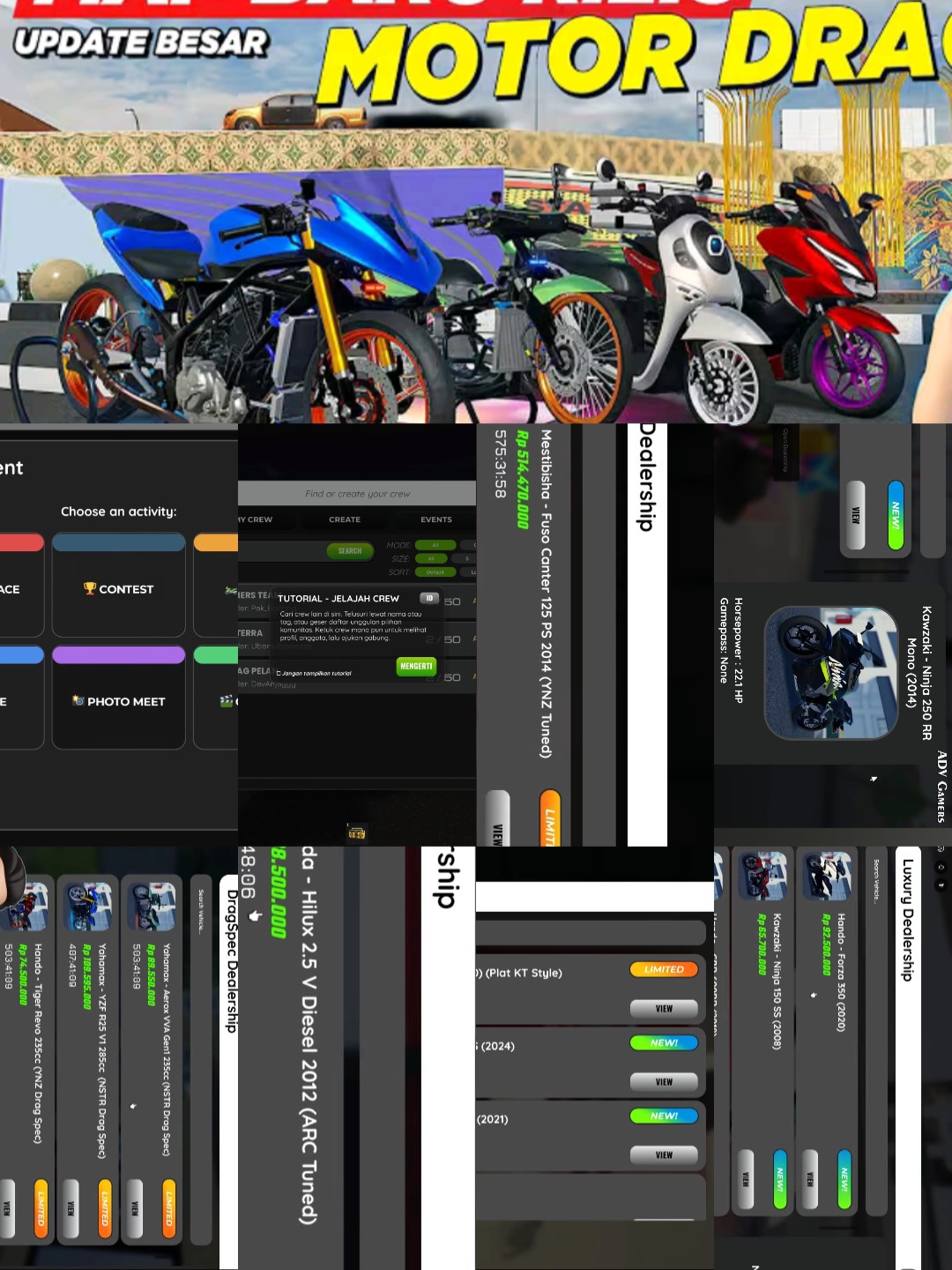
Task: Click NEW! badge on the (2021) row
Action: [x=664, y=1116]
